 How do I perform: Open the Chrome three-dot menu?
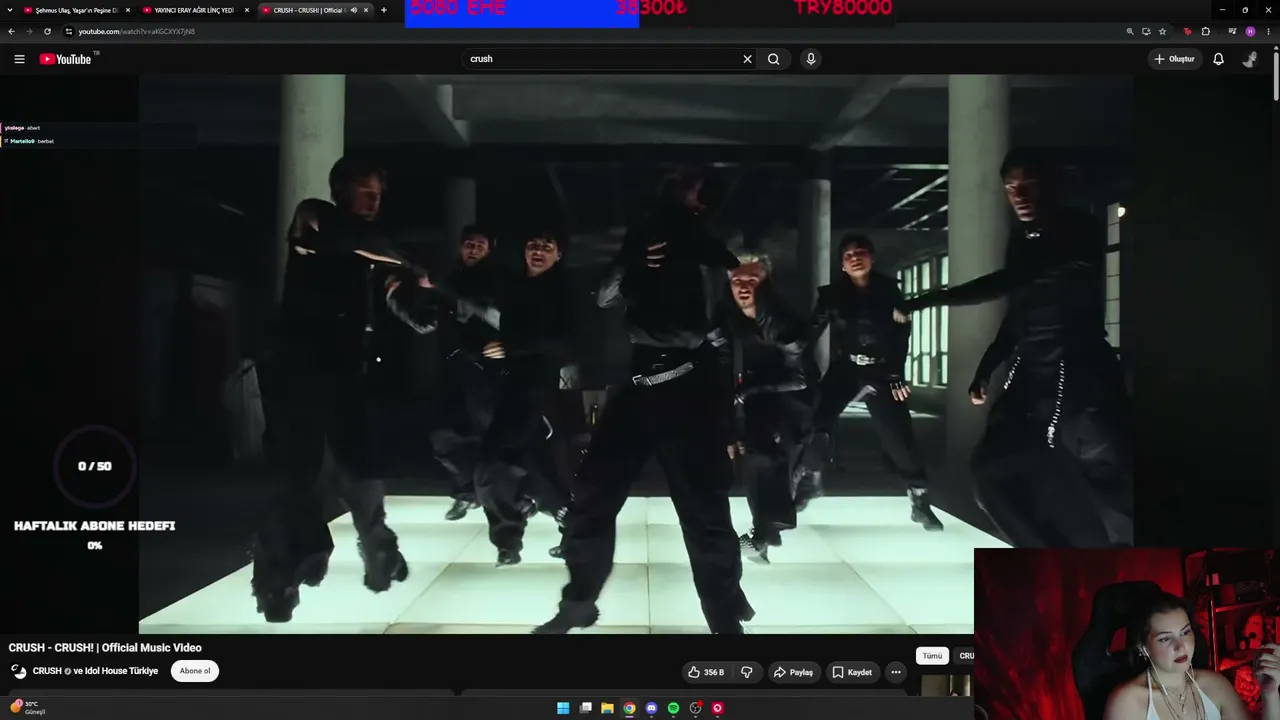tap(1268, 31)
